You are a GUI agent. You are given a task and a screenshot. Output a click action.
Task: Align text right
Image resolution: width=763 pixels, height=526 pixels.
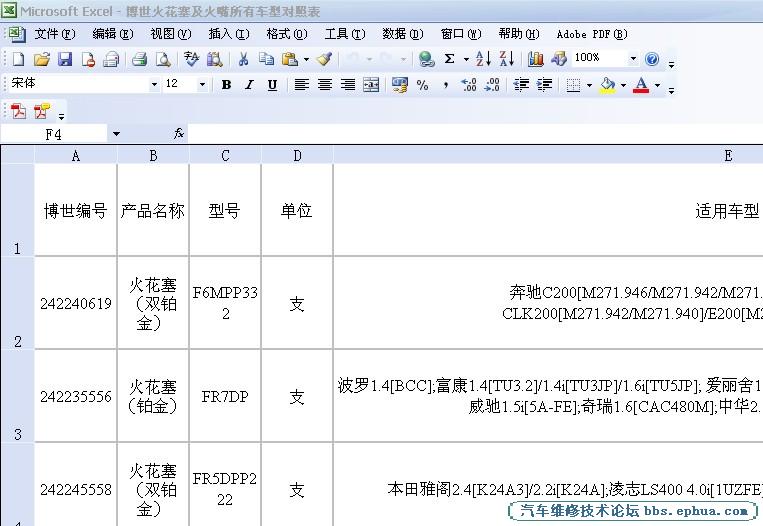(348, 85)
